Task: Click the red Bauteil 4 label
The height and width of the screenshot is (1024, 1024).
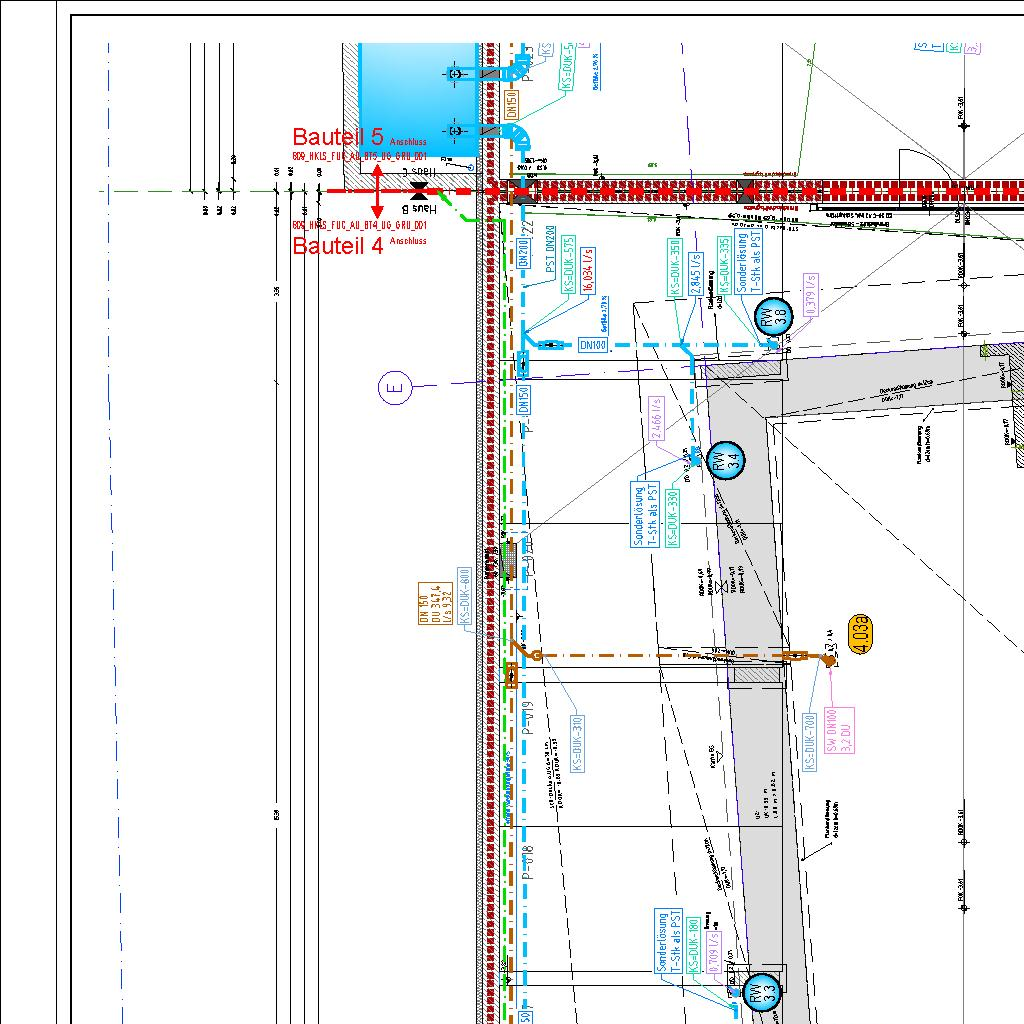Action: (x=337, y=246)
